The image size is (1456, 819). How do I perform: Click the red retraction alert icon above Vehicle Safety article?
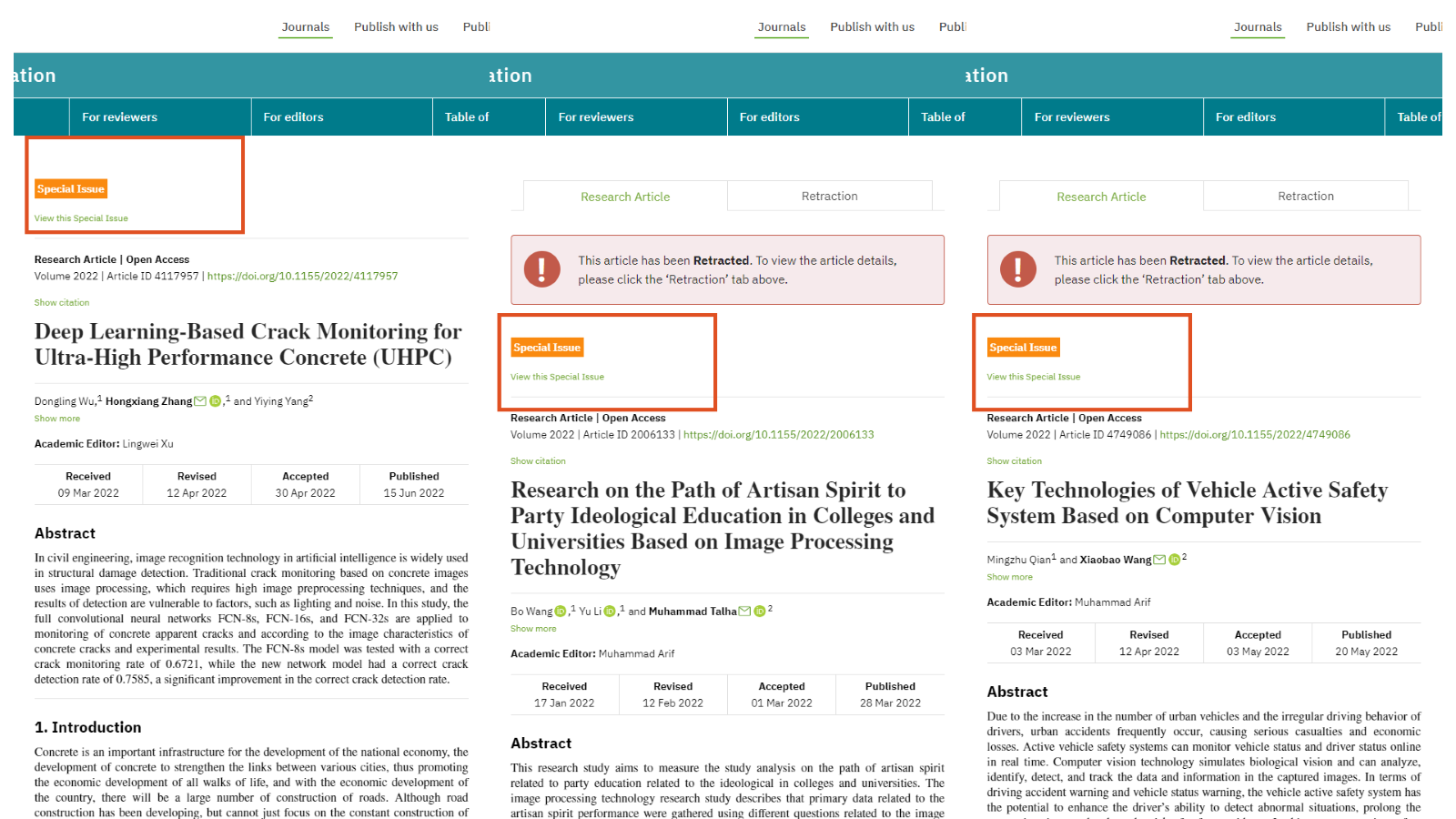point(1017,269)
